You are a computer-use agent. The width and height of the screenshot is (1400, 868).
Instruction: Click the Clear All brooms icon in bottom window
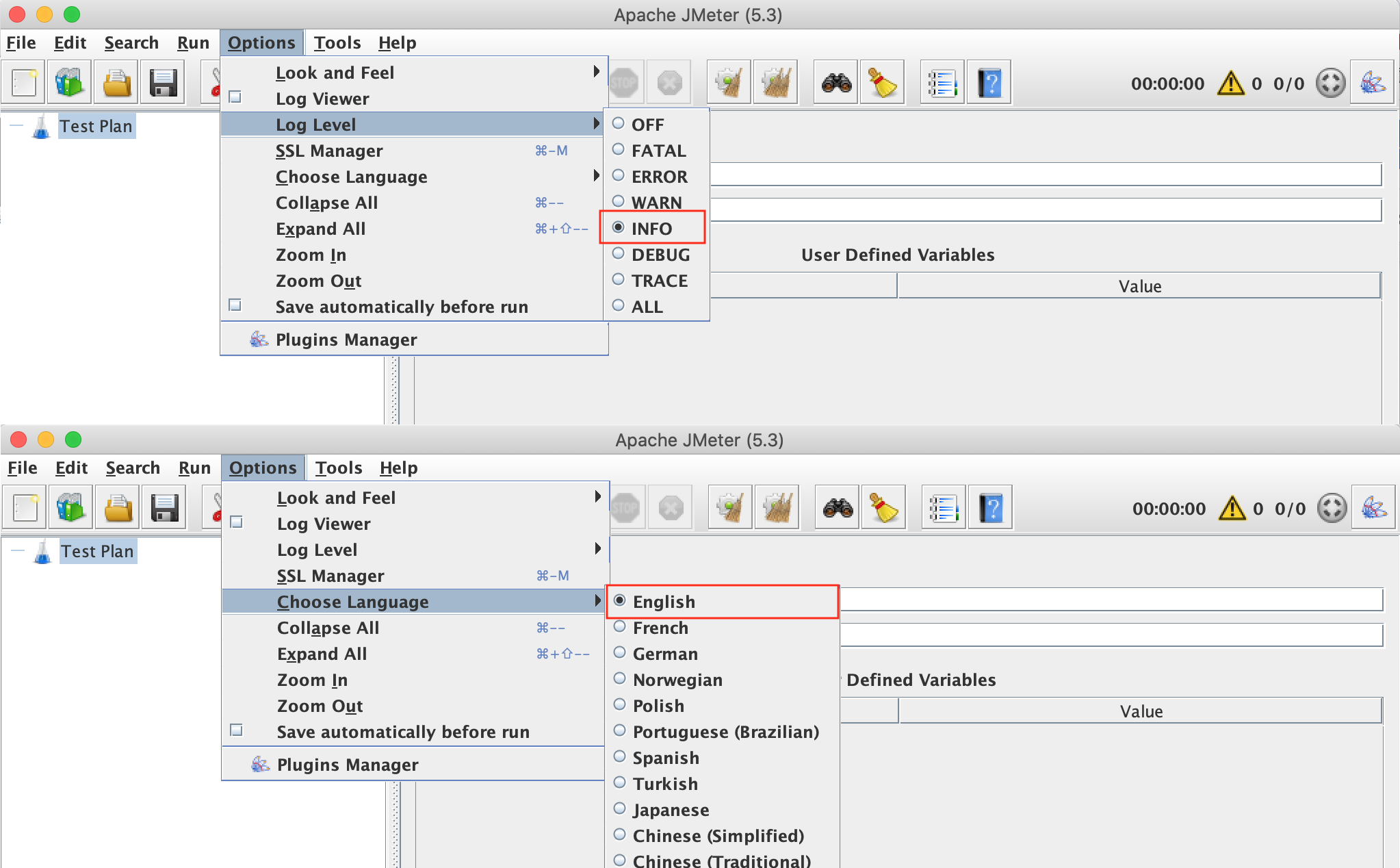(x=777, y=508)
